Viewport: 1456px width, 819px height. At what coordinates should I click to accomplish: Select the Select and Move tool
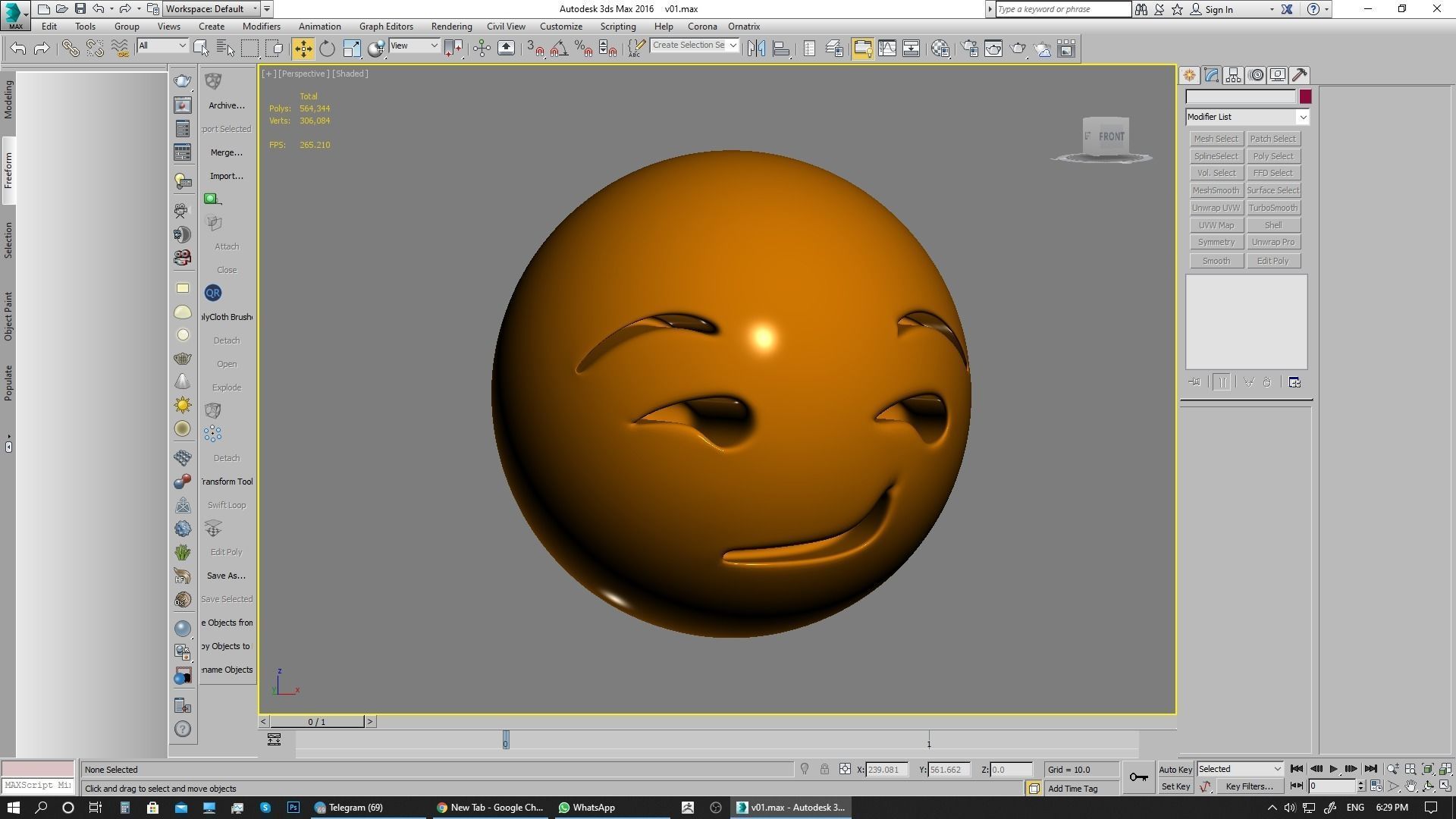click(x=303, y=49)
